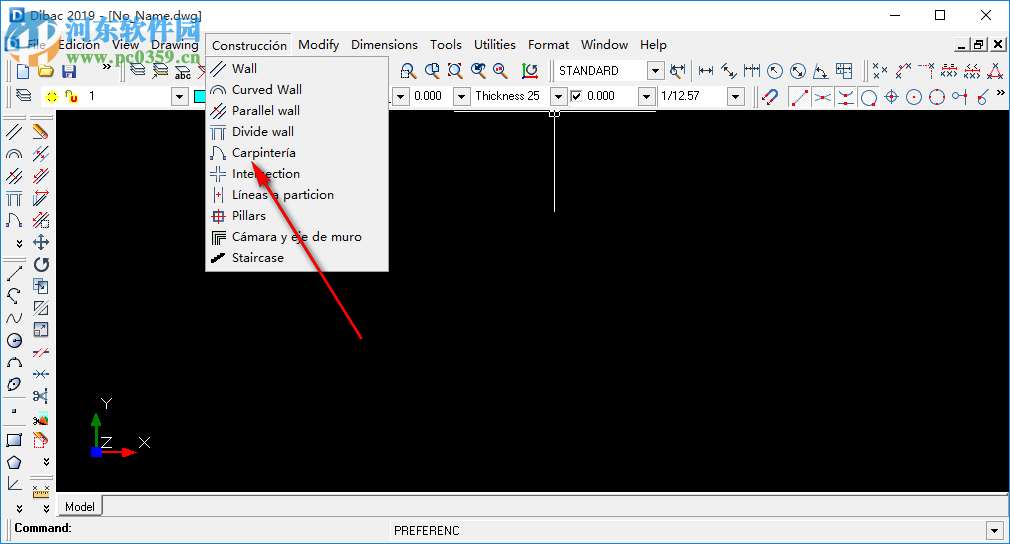
Task: Expand the 1/12.57 scale dropdown
Action: coord(735,97)
